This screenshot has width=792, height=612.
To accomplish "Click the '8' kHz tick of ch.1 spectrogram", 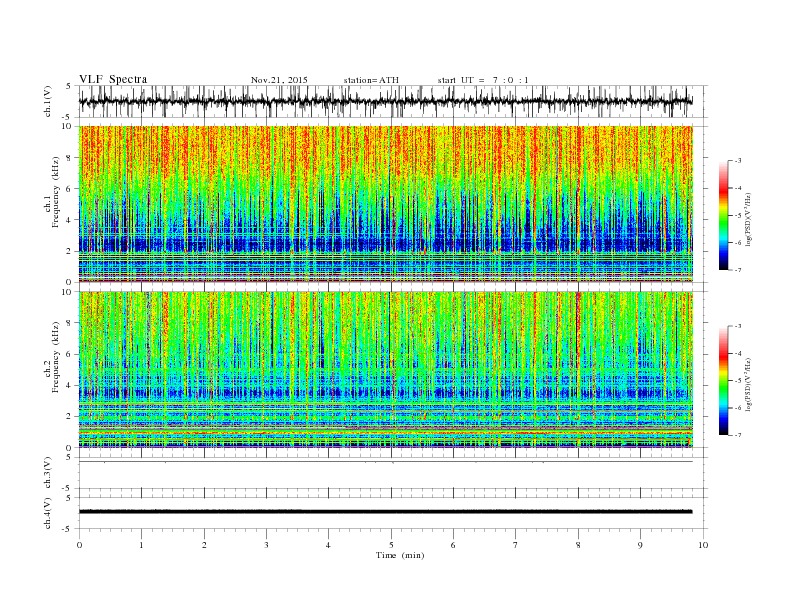I will click(70, 158).
